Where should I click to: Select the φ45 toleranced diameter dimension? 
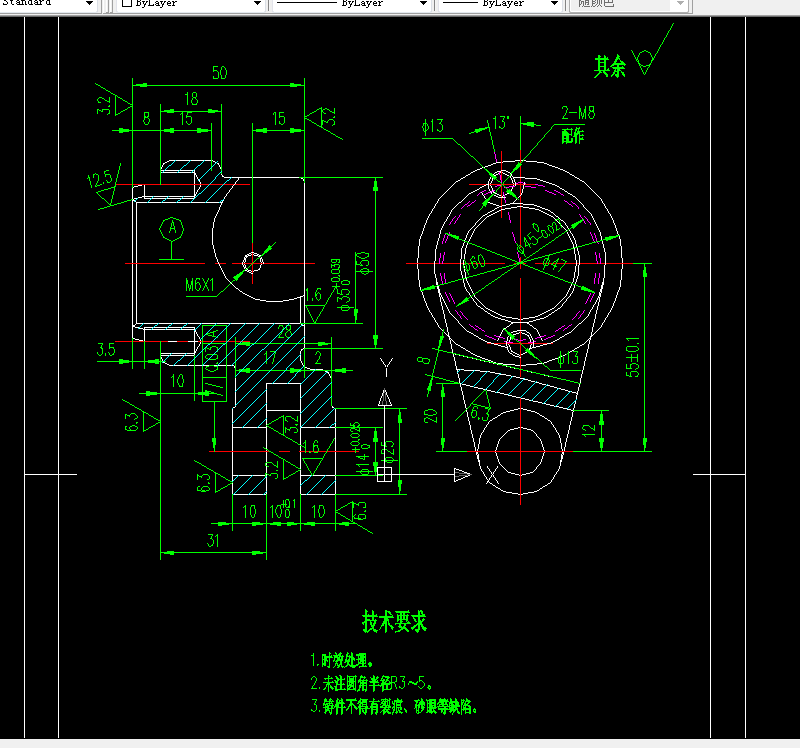click(539, 237)
